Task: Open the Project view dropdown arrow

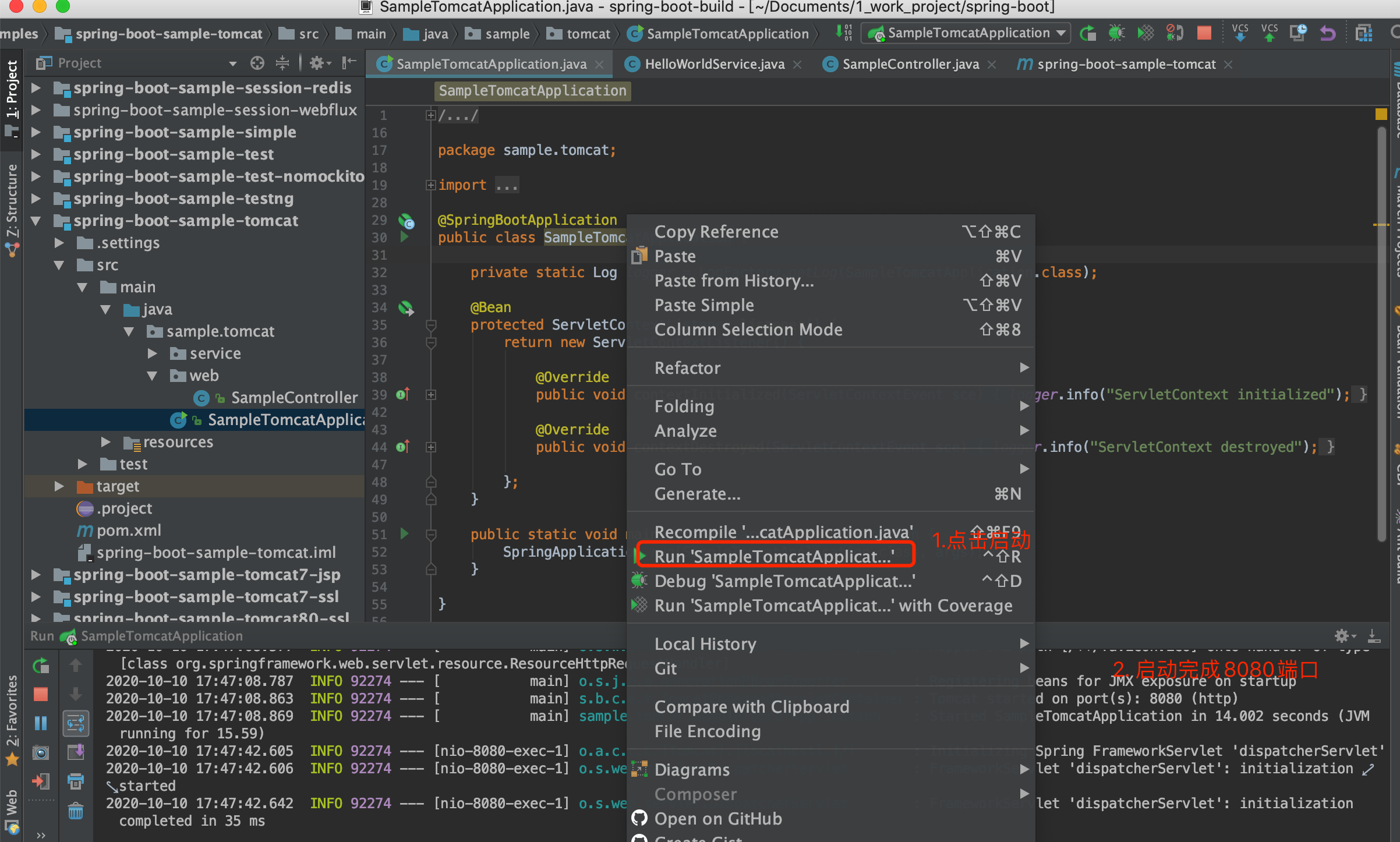Action: pos(232,63)
